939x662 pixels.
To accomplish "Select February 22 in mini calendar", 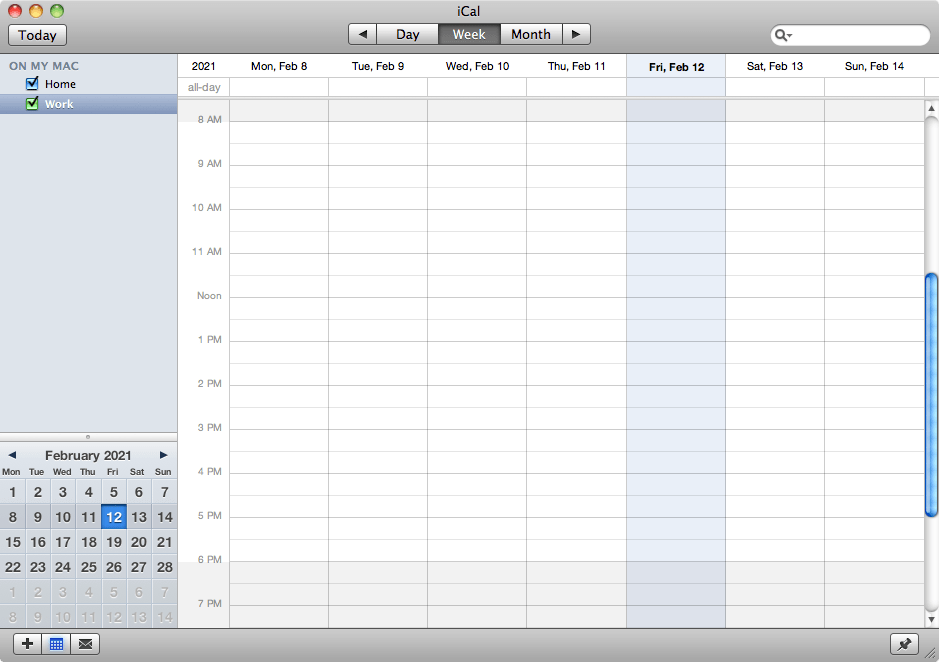I will pyautogui.click(x=13, y=567).
